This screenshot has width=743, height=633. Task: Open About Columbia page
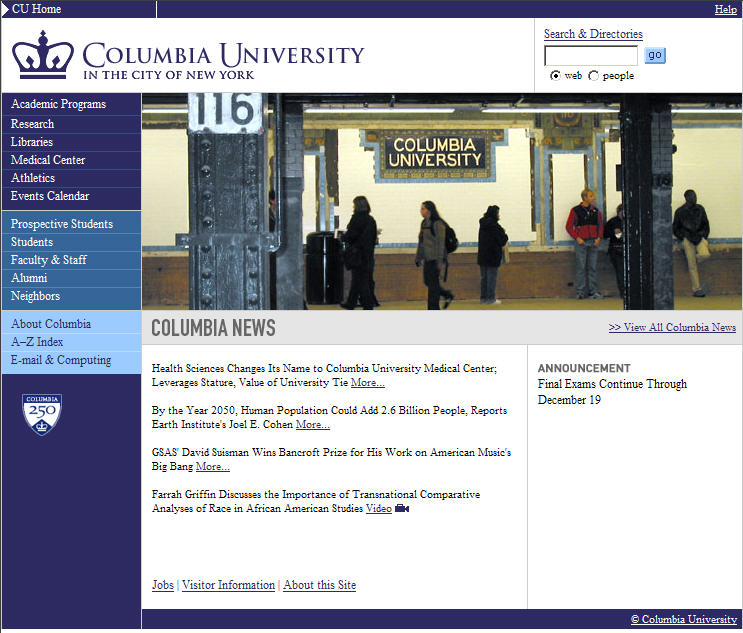pos(51,324)
